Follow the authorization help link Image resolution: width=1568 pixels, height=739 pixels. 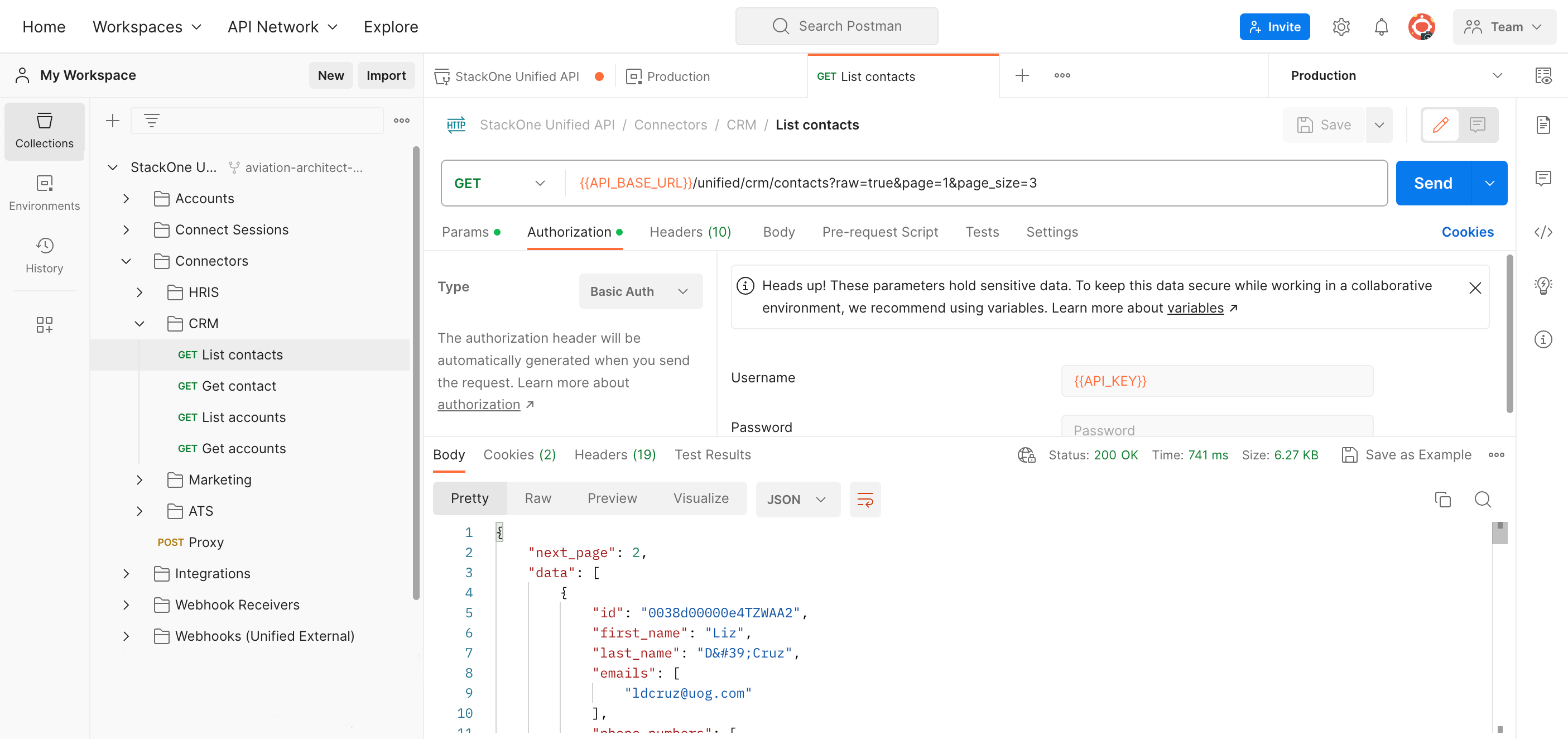(478, 405)
